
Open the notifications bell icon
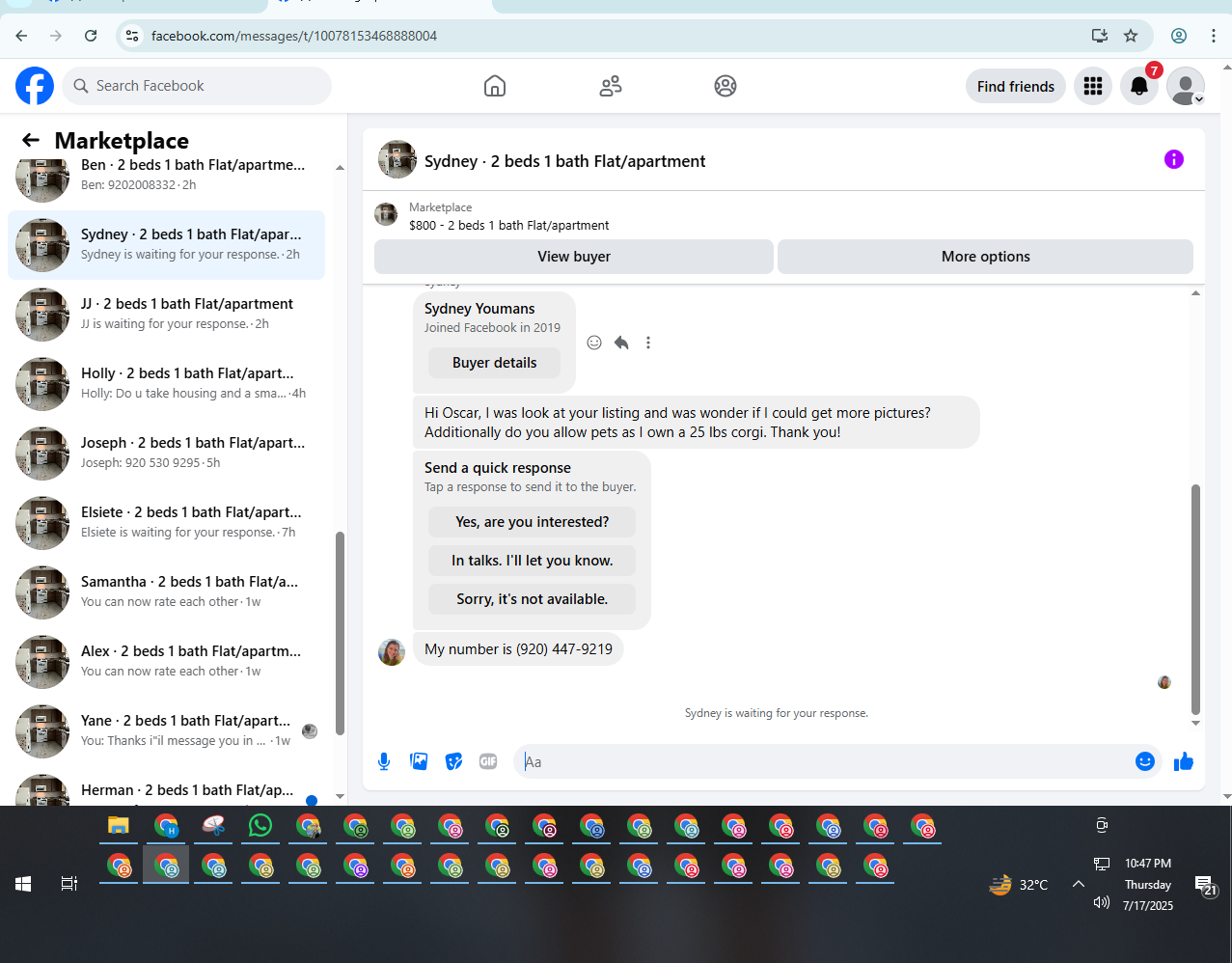tap(1139, 86)
